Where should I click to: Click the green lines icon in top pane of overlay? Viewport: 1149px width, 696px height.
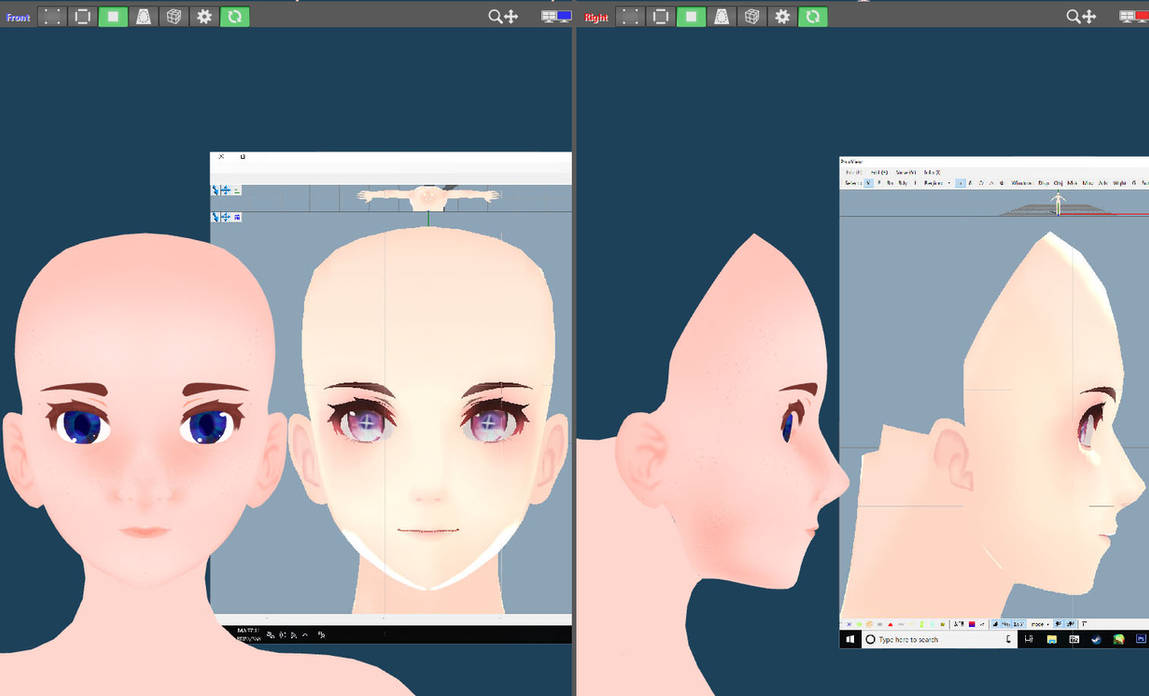pos(237,190)
